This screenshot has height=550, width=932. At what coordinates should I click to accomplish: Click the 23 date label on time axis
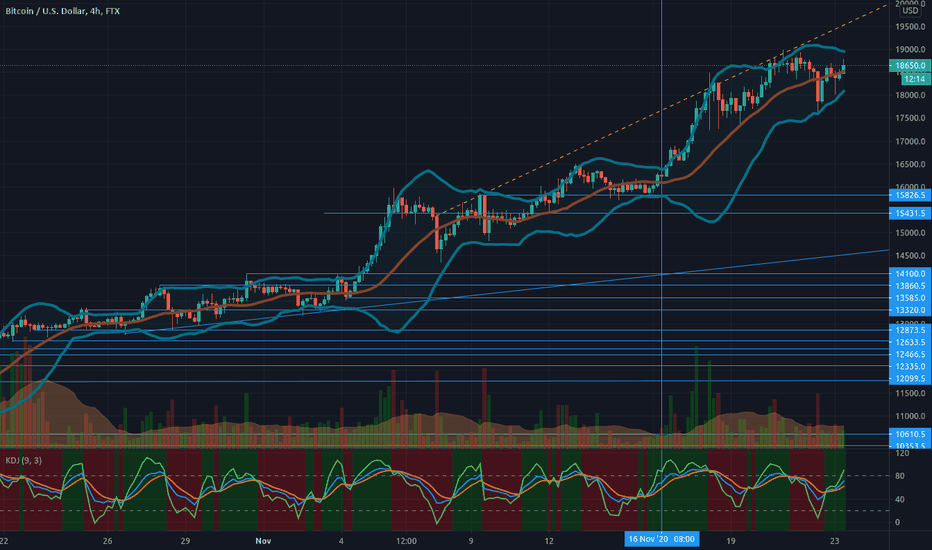point(835,540)
